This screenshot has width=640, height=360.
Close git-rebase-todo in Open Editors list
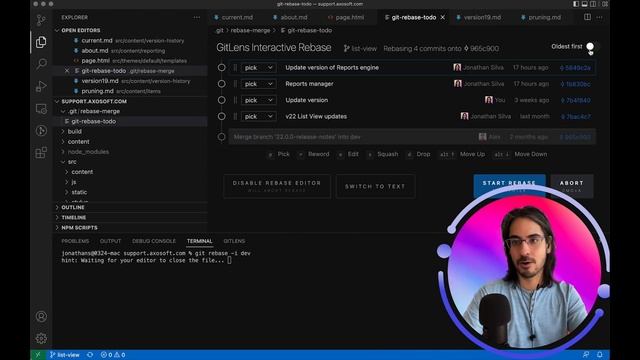(67, 71)
